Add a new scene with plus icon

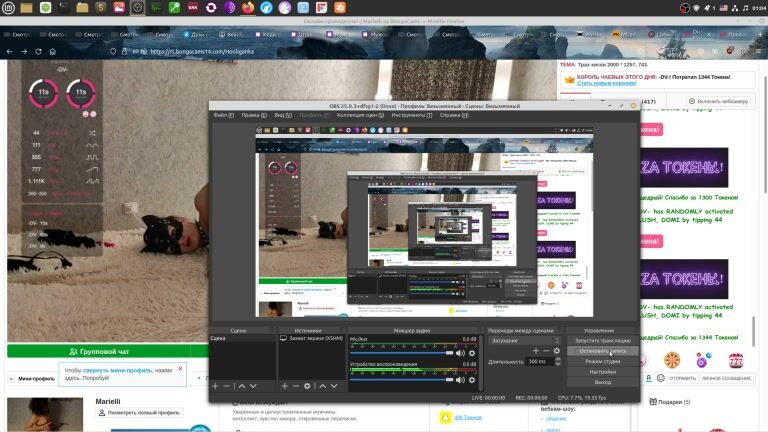(215, 385)
